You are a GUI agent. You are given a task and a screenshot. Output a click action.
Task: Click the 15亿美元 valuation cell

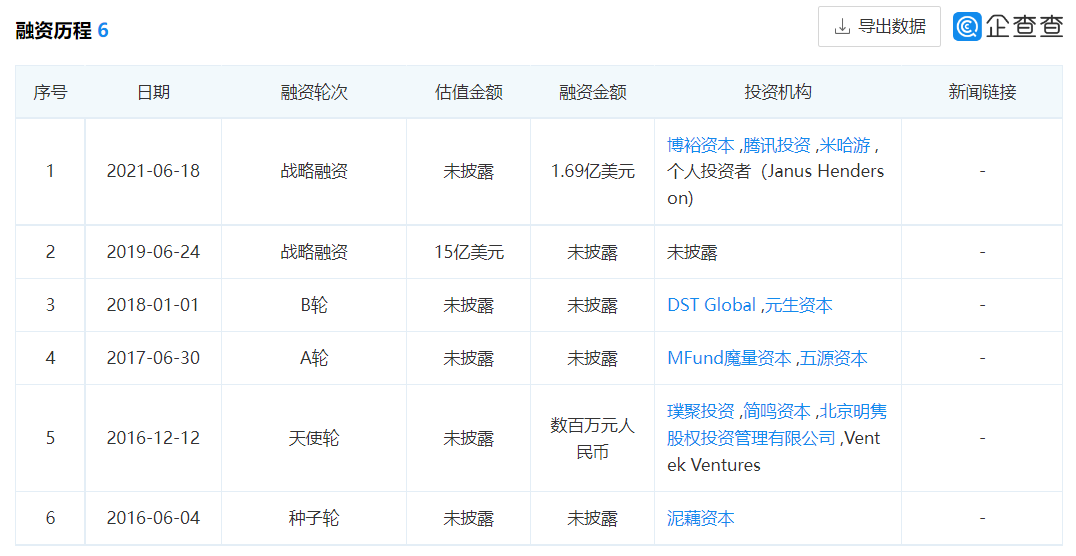(x=469, y=252)
